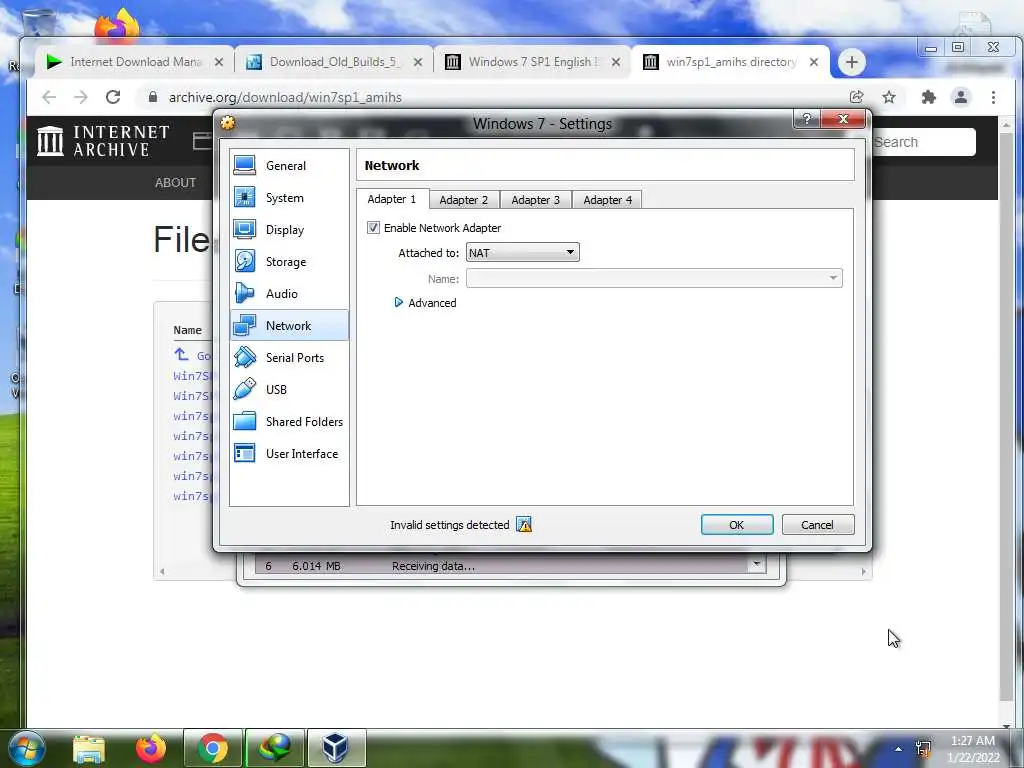Open the Shared Folders icon
Viewport: 1024px width, 768px height.
click(245, 421)
